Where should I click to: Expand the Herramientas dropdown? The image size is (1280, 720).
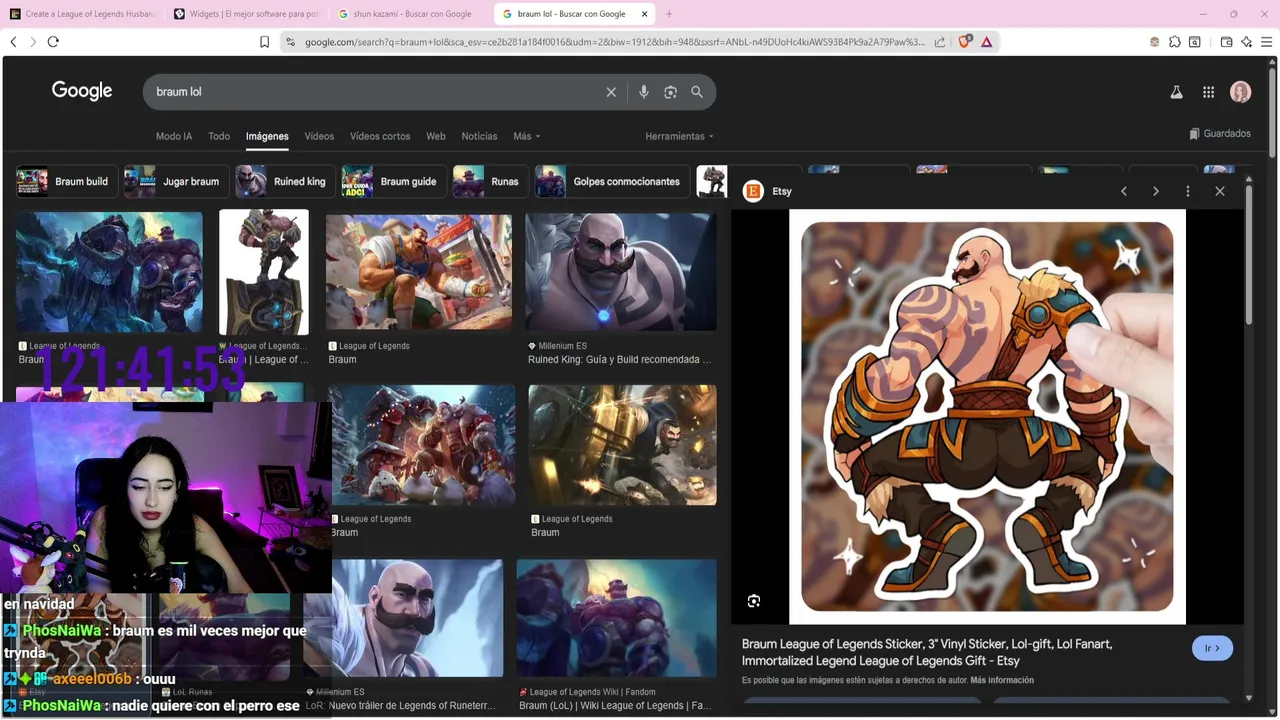[680, 136]
